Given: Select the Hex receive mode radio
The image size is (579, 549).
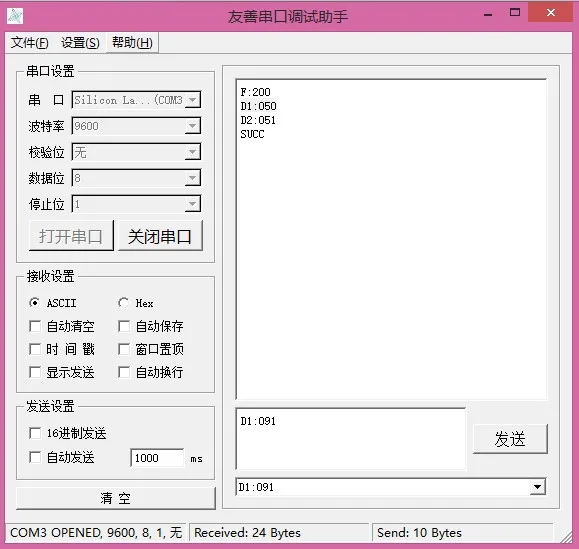Looking at the screenshot, I should click(x=123, y=303).
